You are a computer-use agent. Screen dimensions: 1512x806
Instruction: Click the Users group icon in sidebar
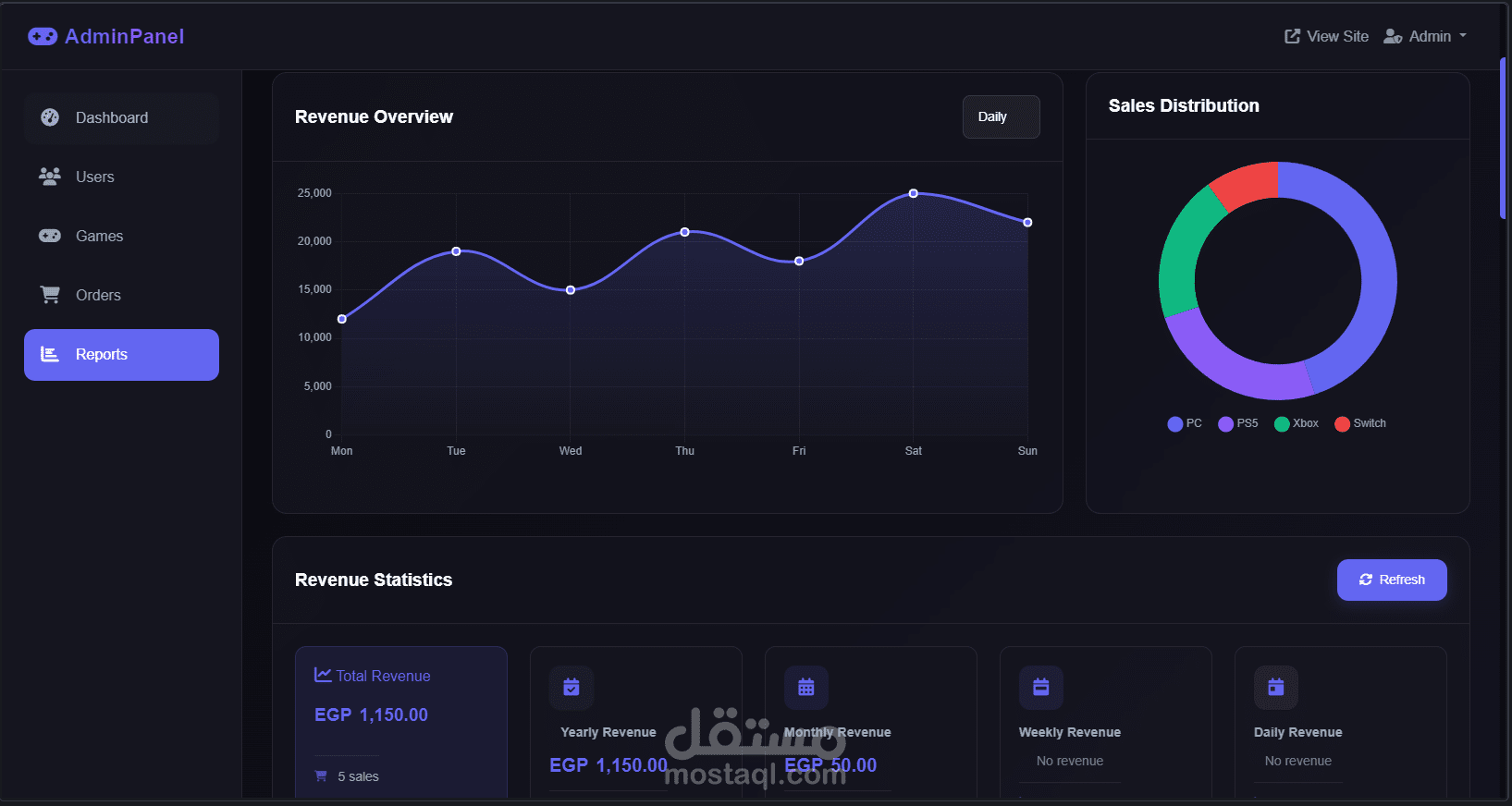(x=50, y=176)
